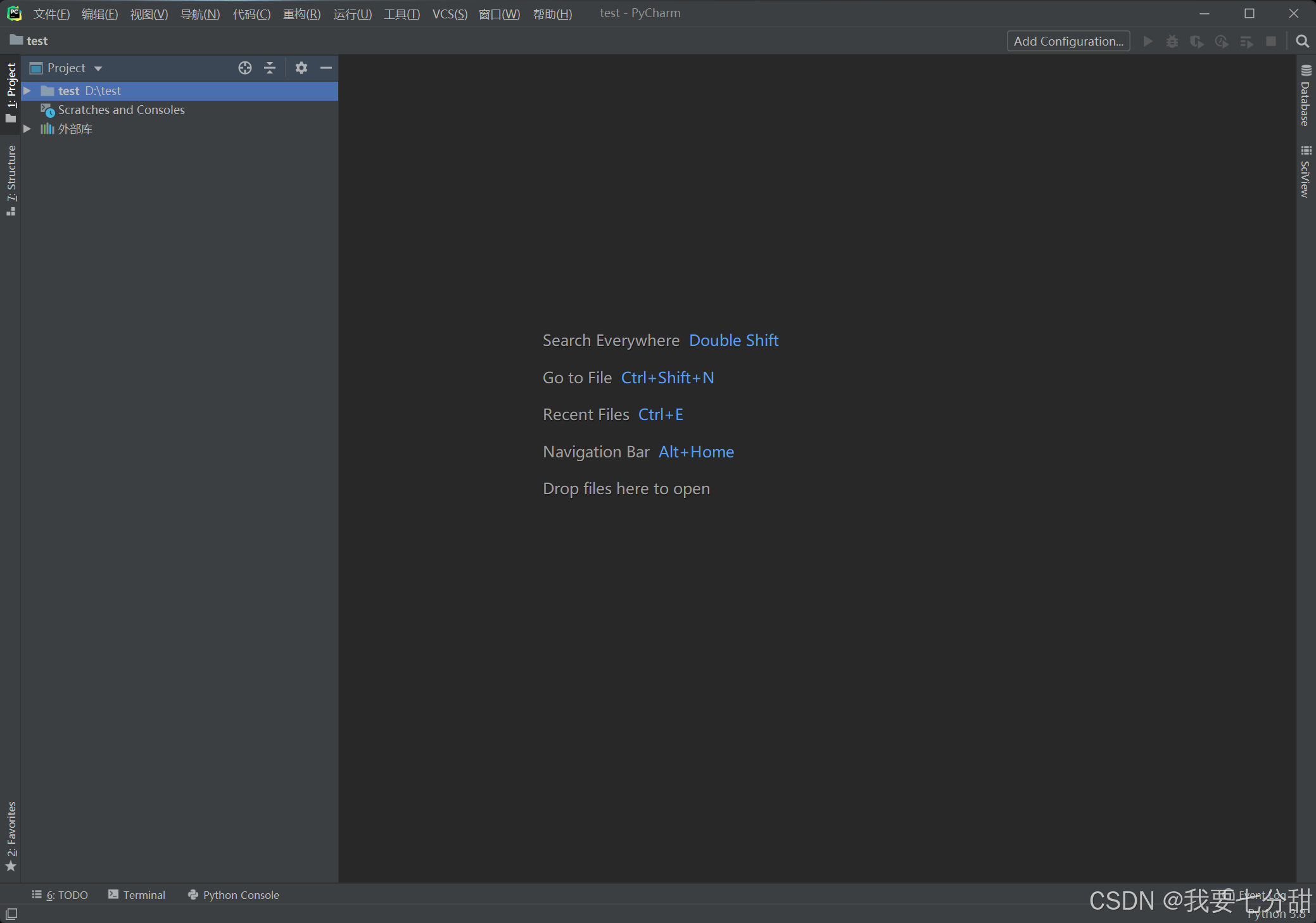This screenshot has height=923, width=1316.
Task: Expand the 外部库 tree node
Action: pos(27,129)
